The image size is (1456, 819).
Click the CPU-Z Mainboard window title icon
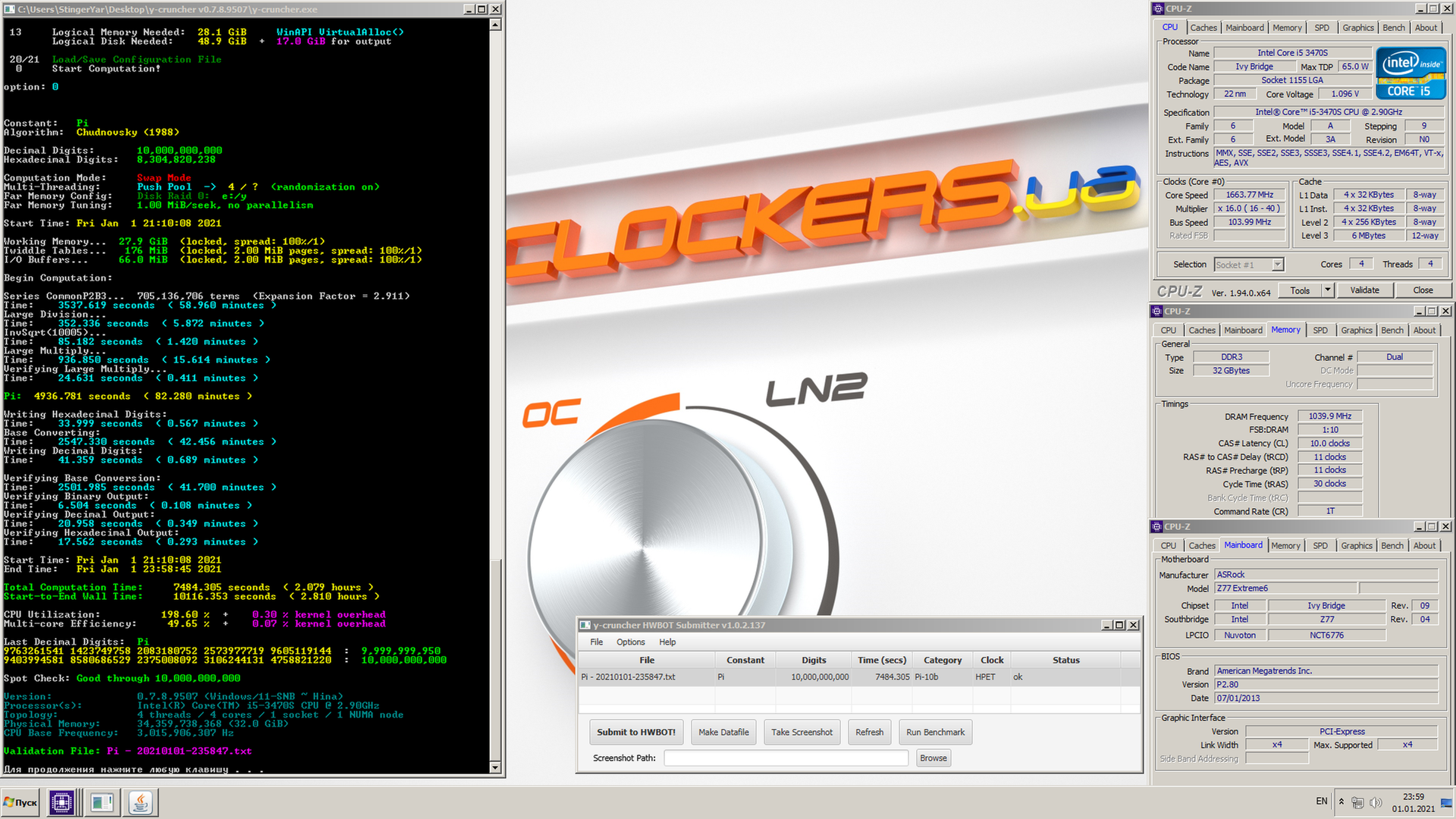click(1156, 526)
